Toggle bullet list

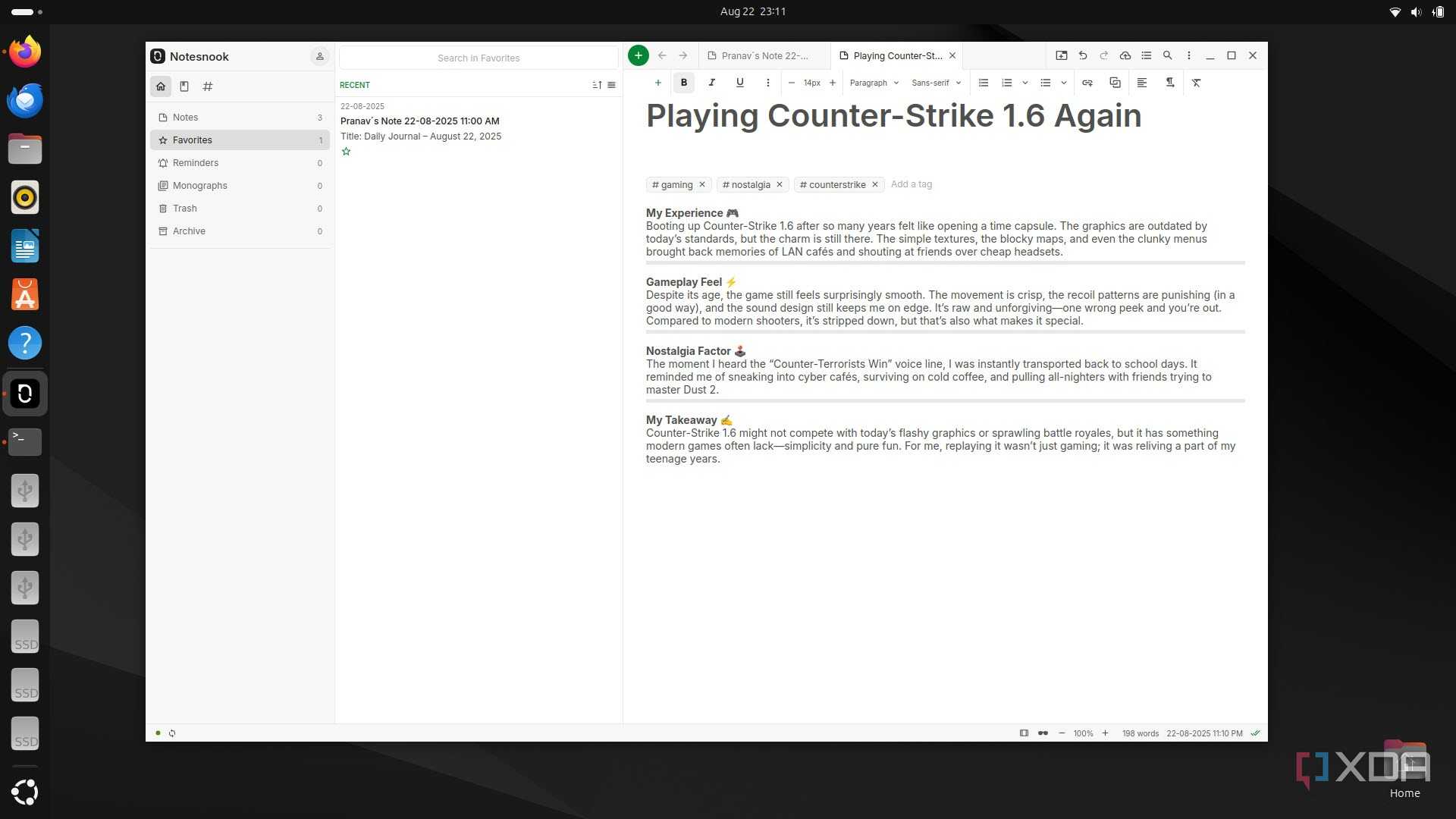pos(1045,83)
